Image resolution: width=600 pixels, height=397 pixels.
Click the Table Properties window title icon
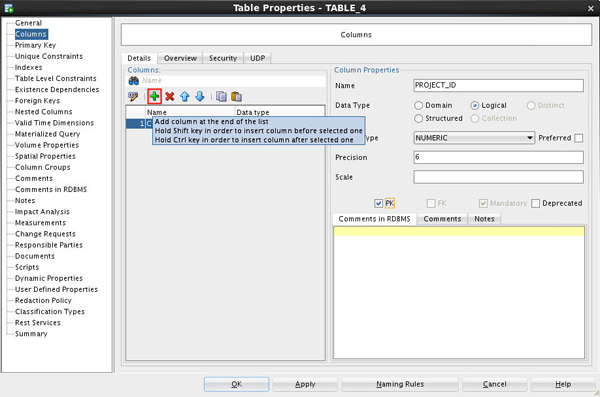coord(8,8)
